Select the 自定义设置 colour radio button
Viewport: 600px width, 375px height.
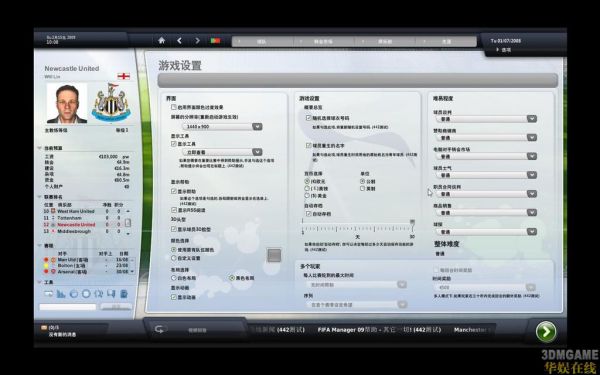(x=174, y=258)
